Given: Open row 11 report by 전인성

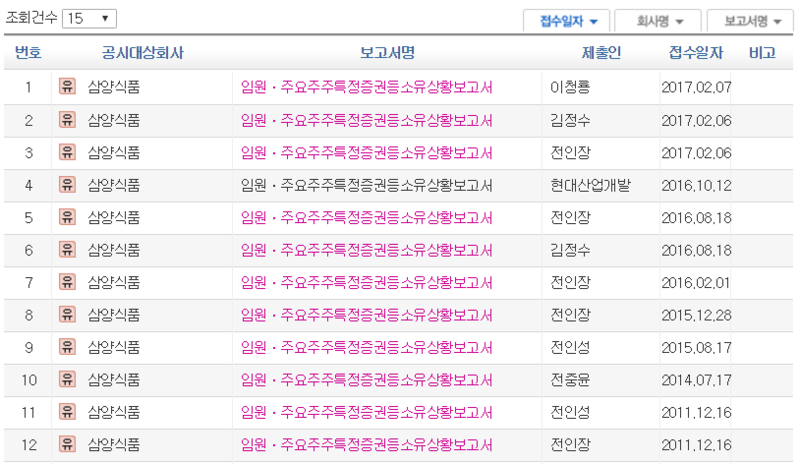Looking at the screenshot, I should pos(366,412).
